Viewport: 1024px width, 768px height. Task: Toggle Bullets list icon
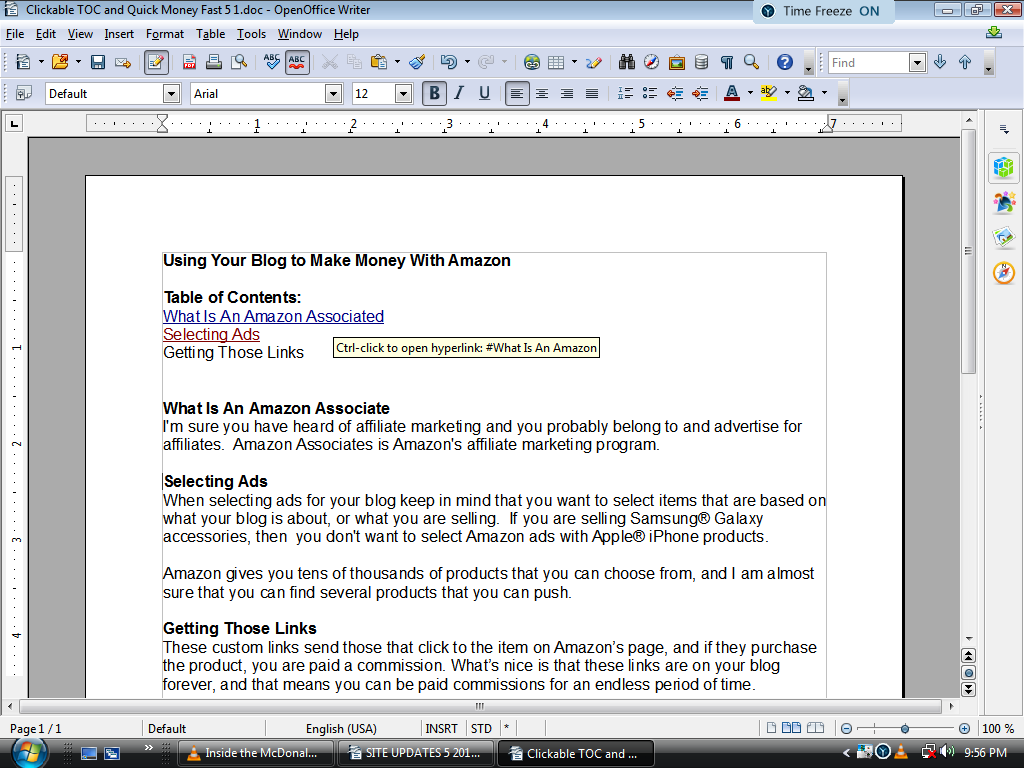point(650,93)
